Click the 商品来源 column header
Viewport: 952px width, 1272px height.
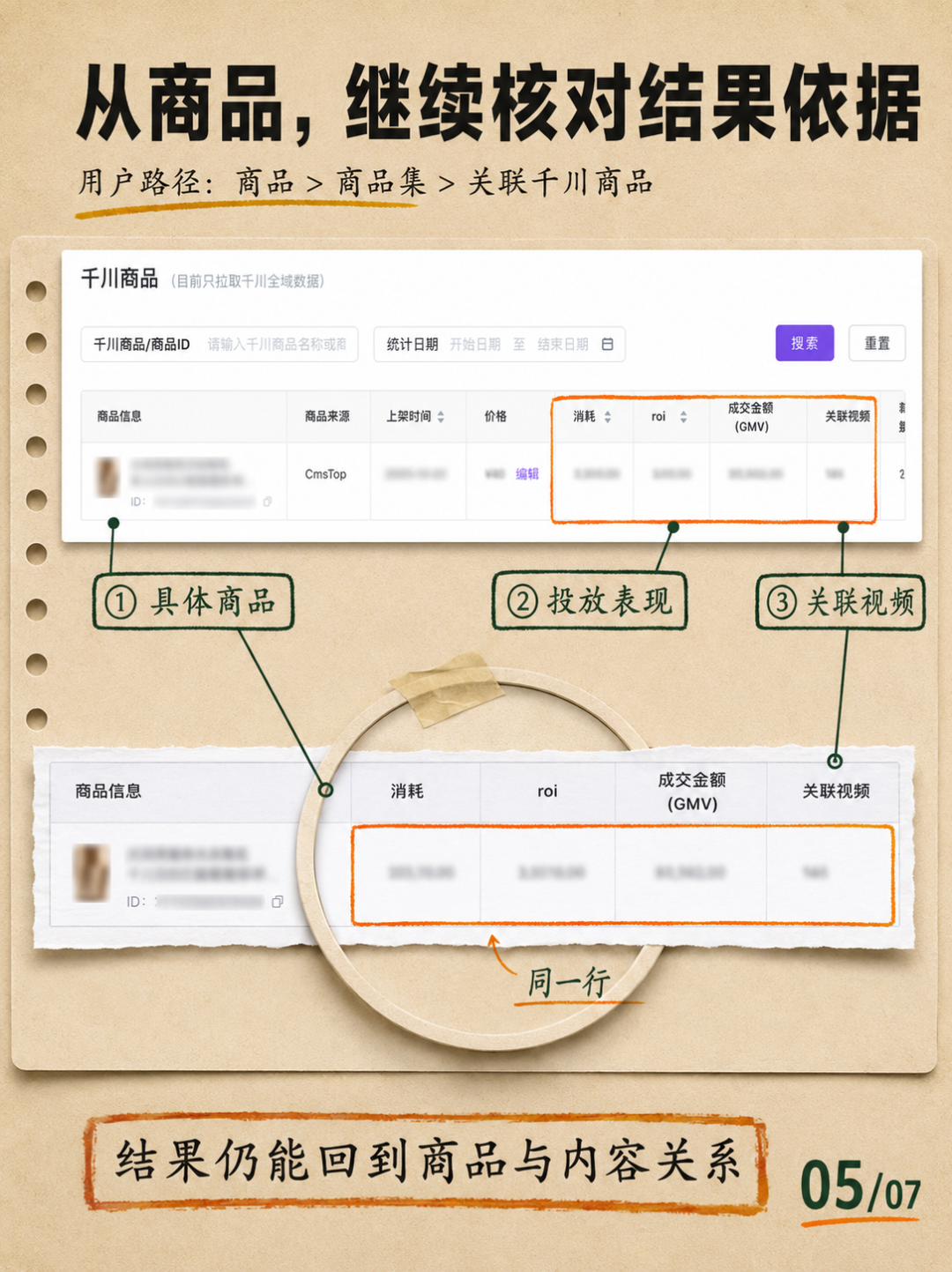[x=327, y=416]
